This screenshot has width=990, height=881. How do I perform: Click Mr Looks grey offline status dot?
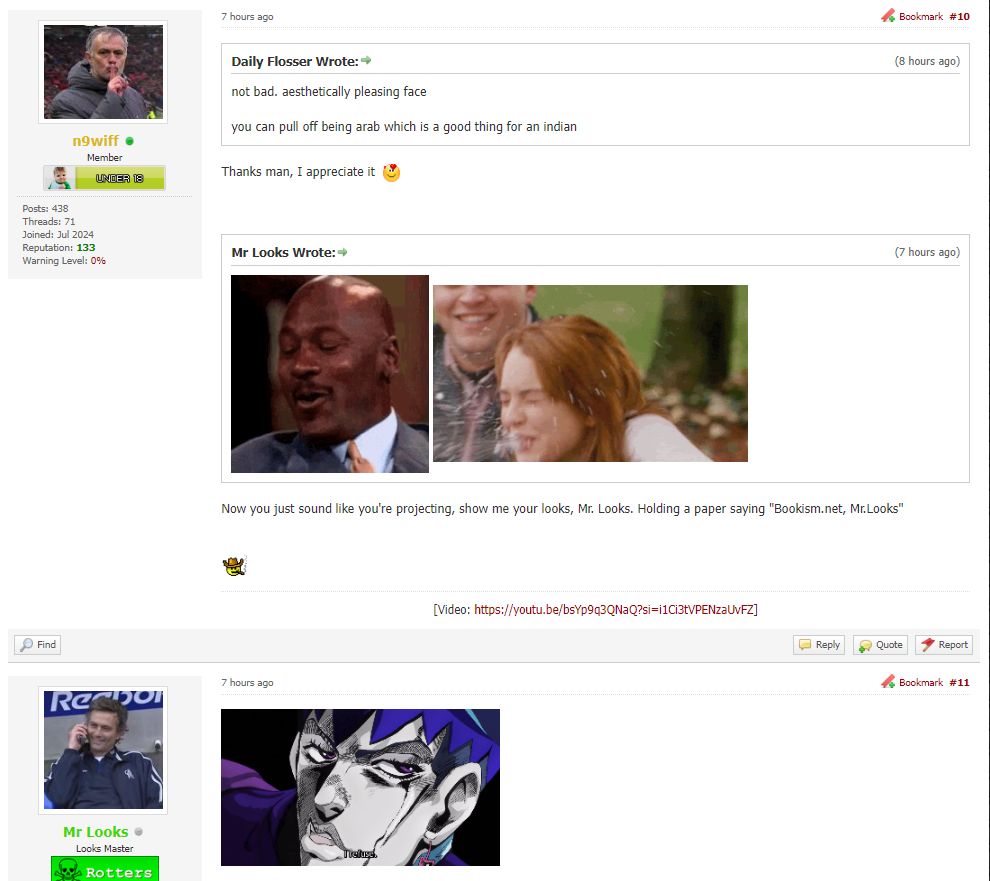click(x=139, y=832)
